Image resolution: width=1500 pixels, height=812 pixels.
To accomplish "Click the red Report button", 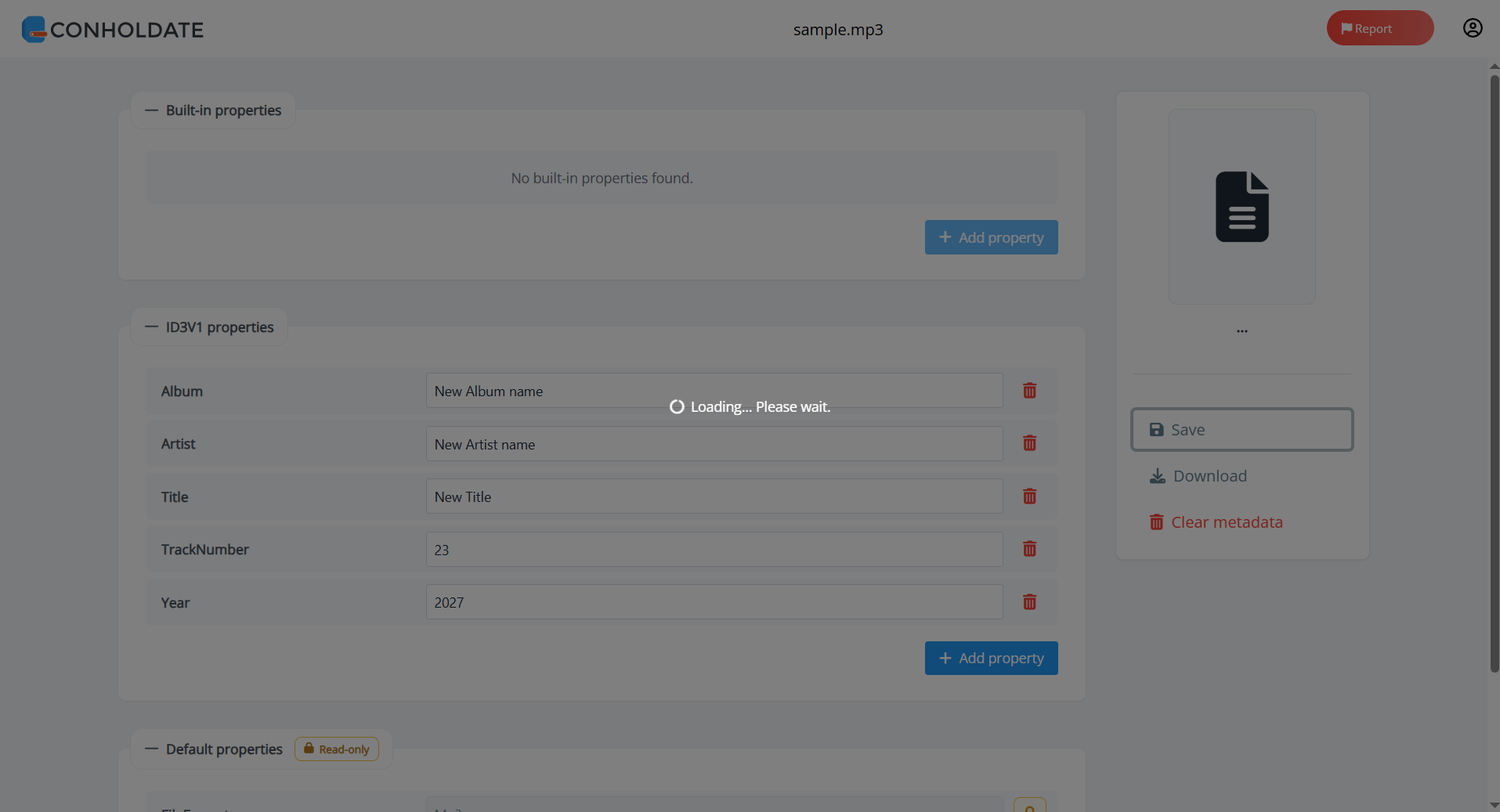I will 1379,28.
